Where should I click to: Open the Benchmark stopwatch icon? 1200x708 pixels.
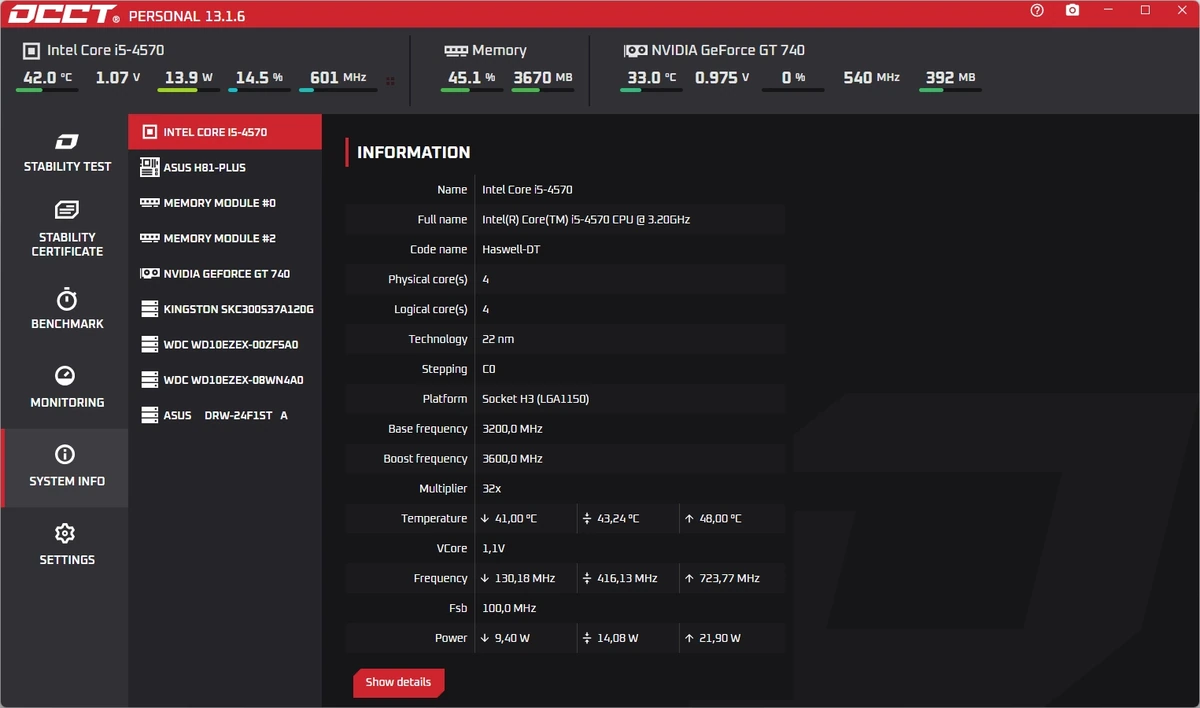pos(67,299)
